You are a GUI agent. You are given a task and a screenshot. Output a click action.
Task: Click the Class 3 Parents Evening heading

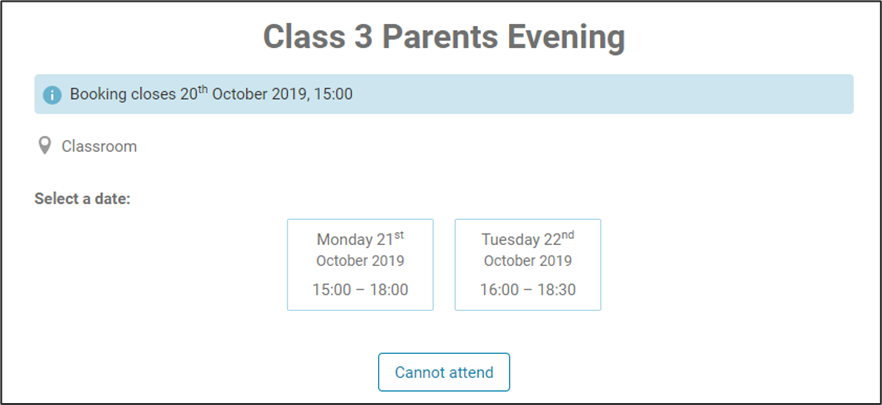[x=443, y=38]
